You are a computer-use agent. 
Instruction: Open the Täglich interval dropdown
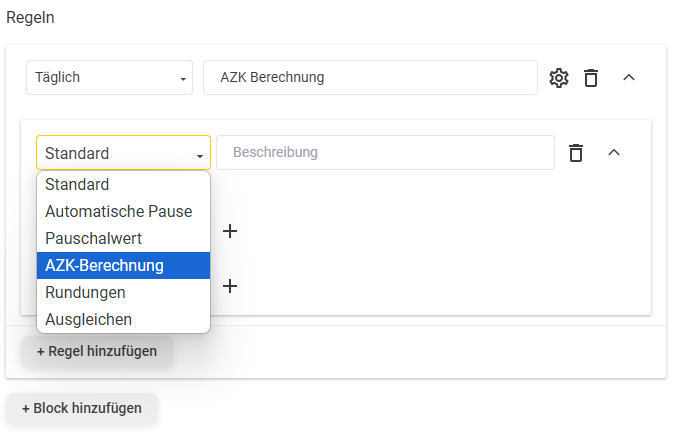109,78
